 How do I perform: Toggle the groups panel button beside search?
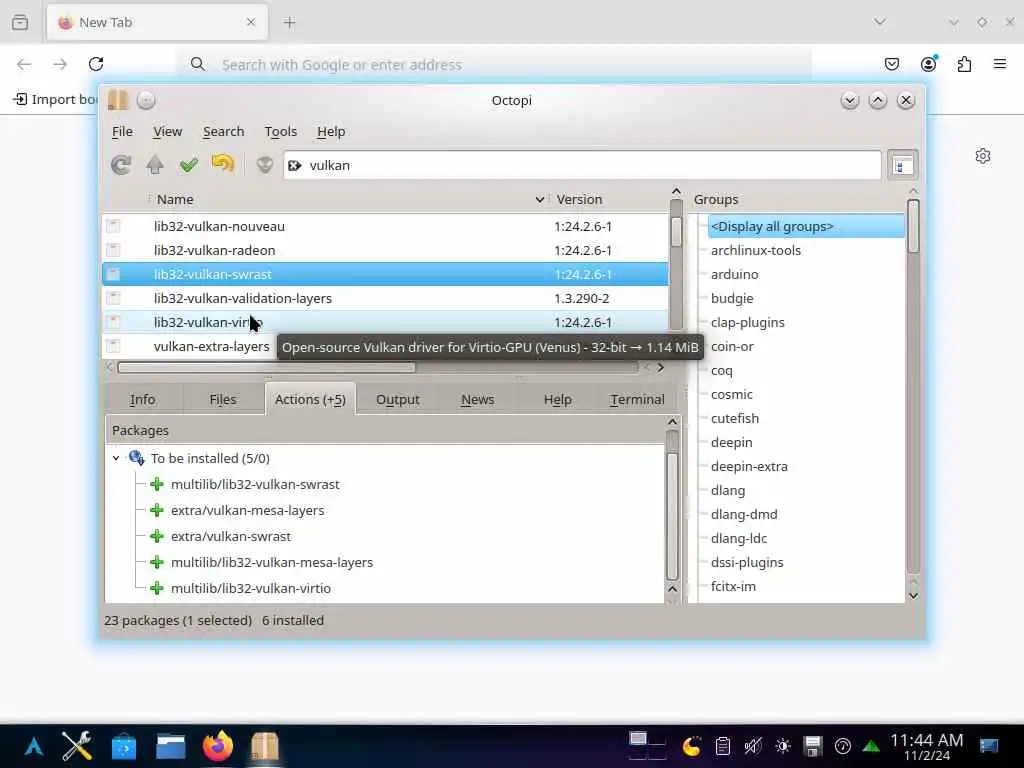903,165
